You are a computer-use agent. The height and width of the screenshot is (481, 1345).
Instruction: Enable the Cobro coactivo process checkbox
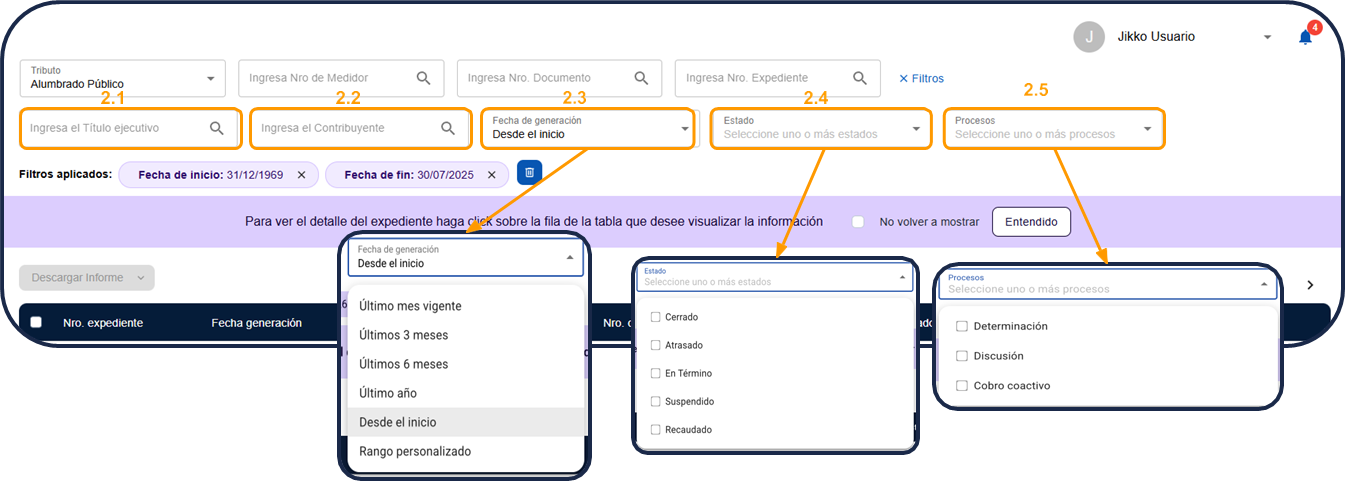pos(962,385)
